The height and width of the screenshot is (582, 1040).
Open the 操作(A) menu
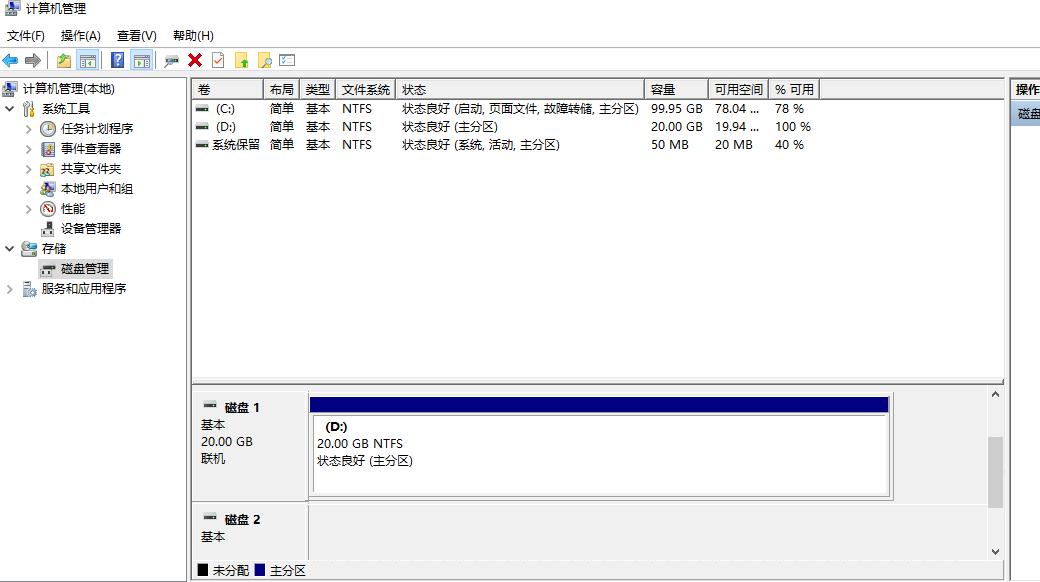tap(80, 36)
